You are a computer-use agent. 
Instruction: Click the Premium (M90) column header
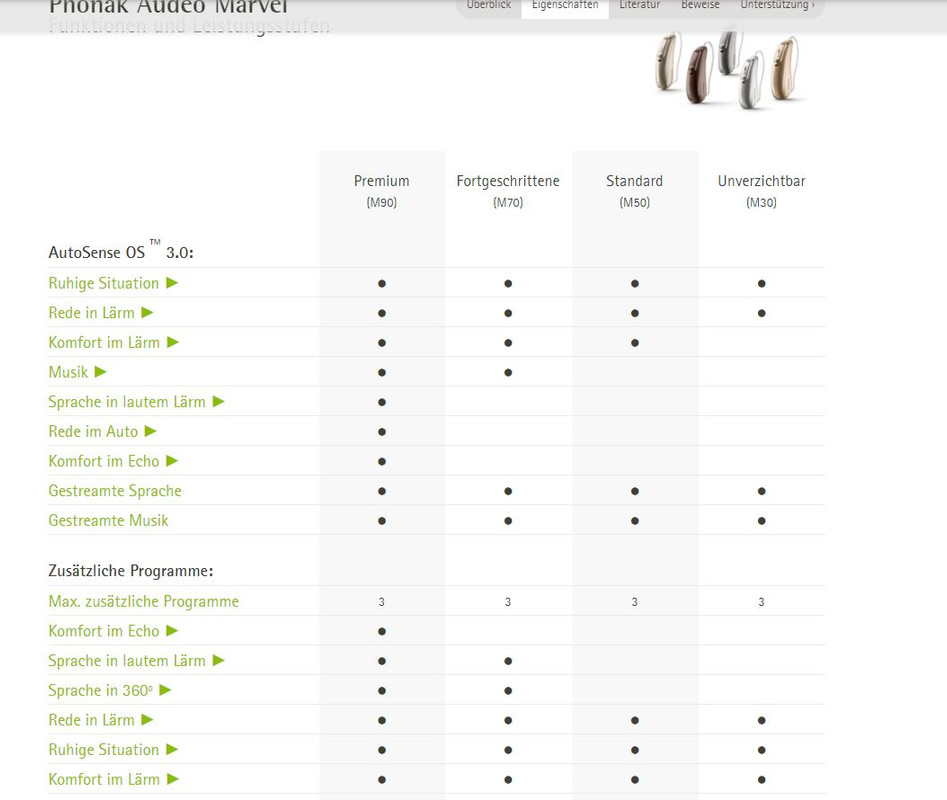pyautogui.click(x=382, y=191)
